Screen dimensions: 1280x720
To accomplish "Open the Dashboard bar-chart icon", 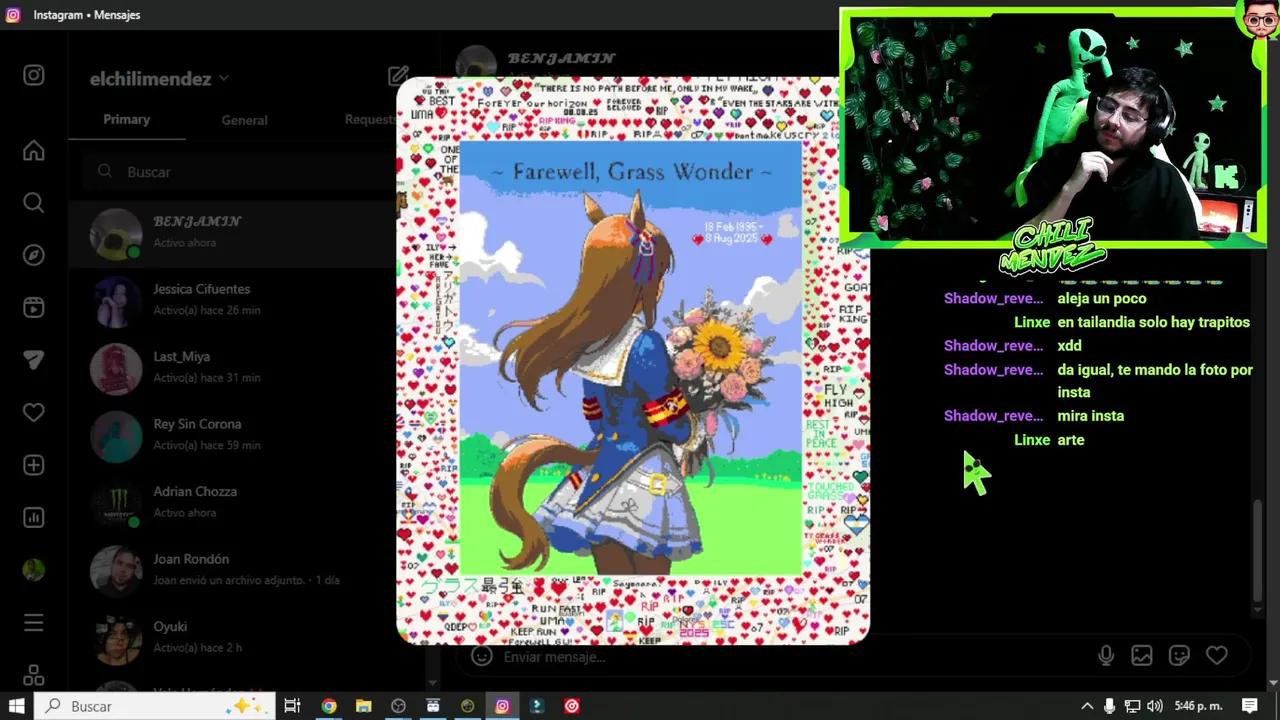I will [x=34, y=517].
